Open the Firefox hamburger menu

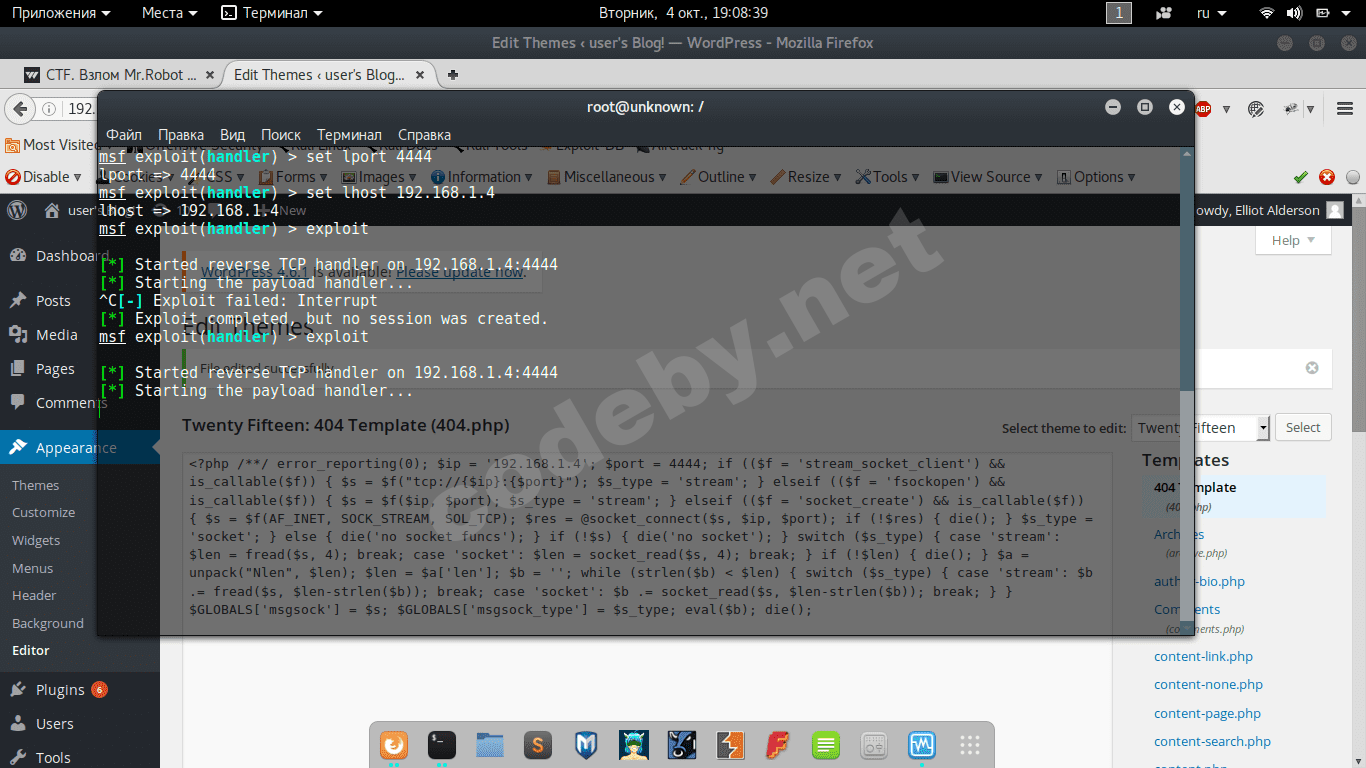[x=1345, y=109]
